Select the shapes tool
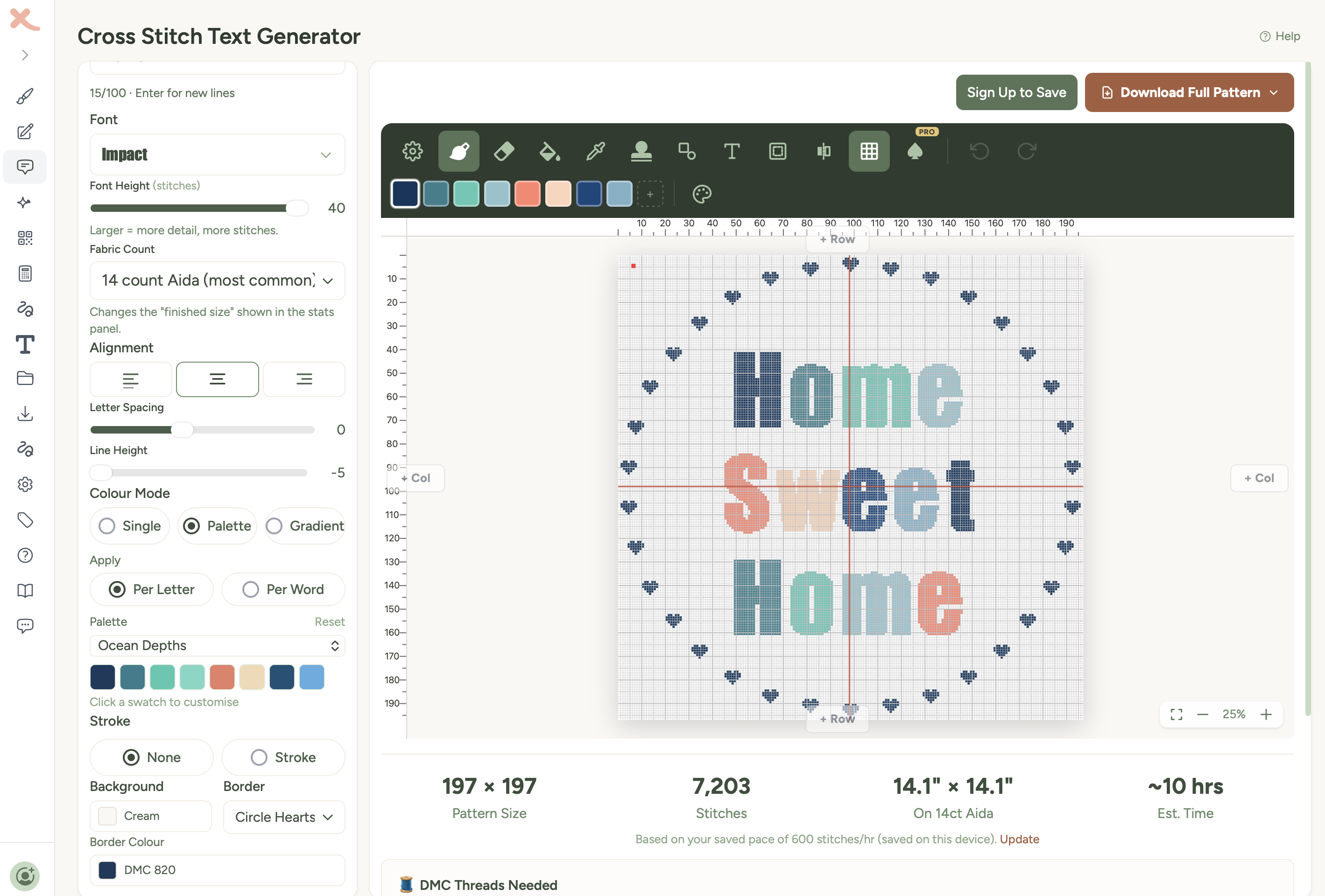 (x=686, y=151)
